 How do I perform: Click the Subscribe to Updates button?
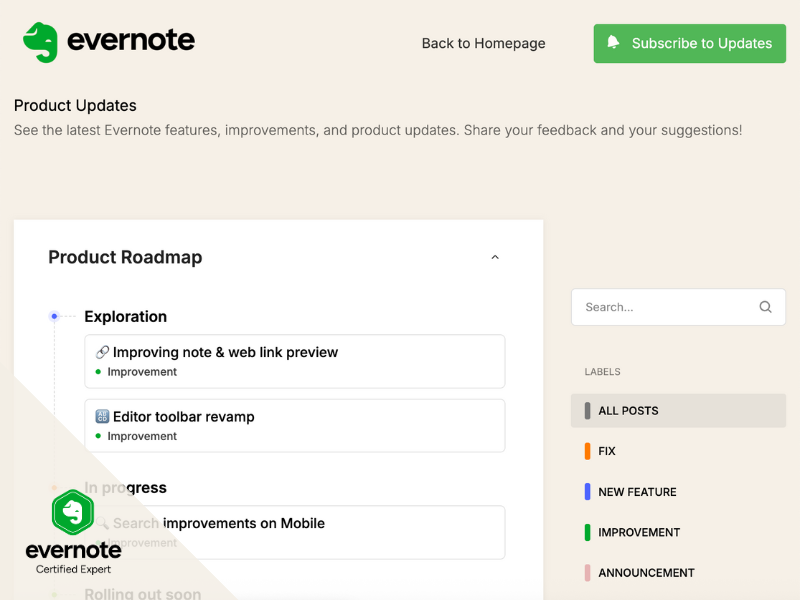[689, 43]
